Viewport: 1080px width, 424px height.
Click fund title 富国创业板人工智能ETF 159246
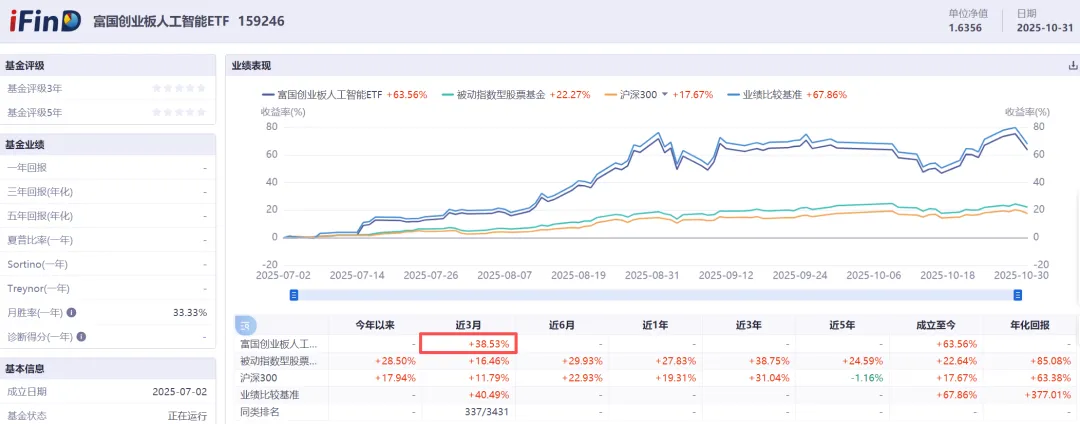pyautogui.click(x=189, y=21)
